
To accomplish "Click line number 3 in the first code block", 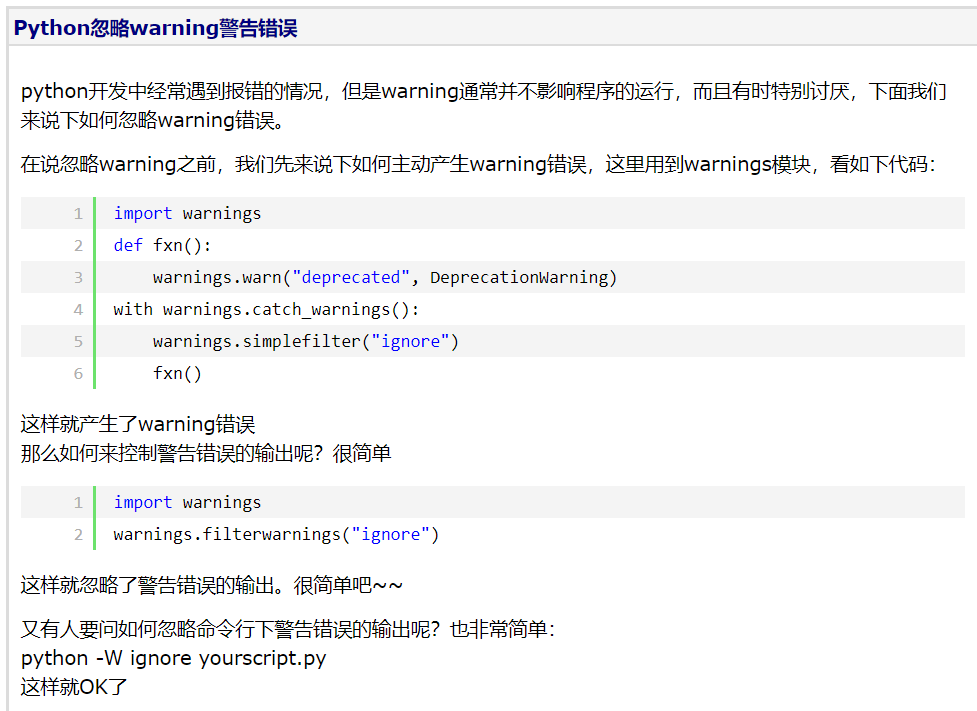I will coord(78,277).
